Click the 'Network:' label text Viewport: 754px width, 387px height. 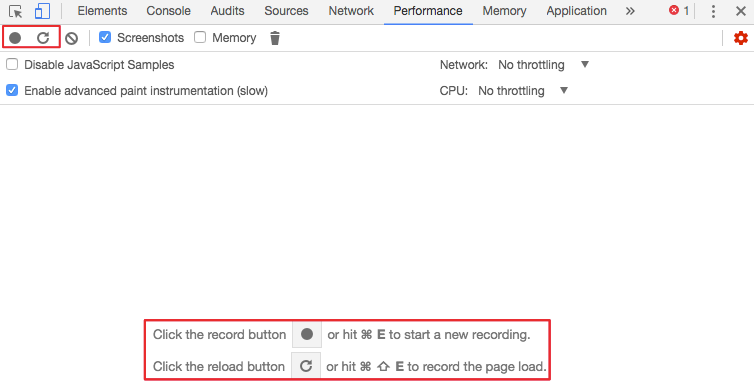[464, 64]
